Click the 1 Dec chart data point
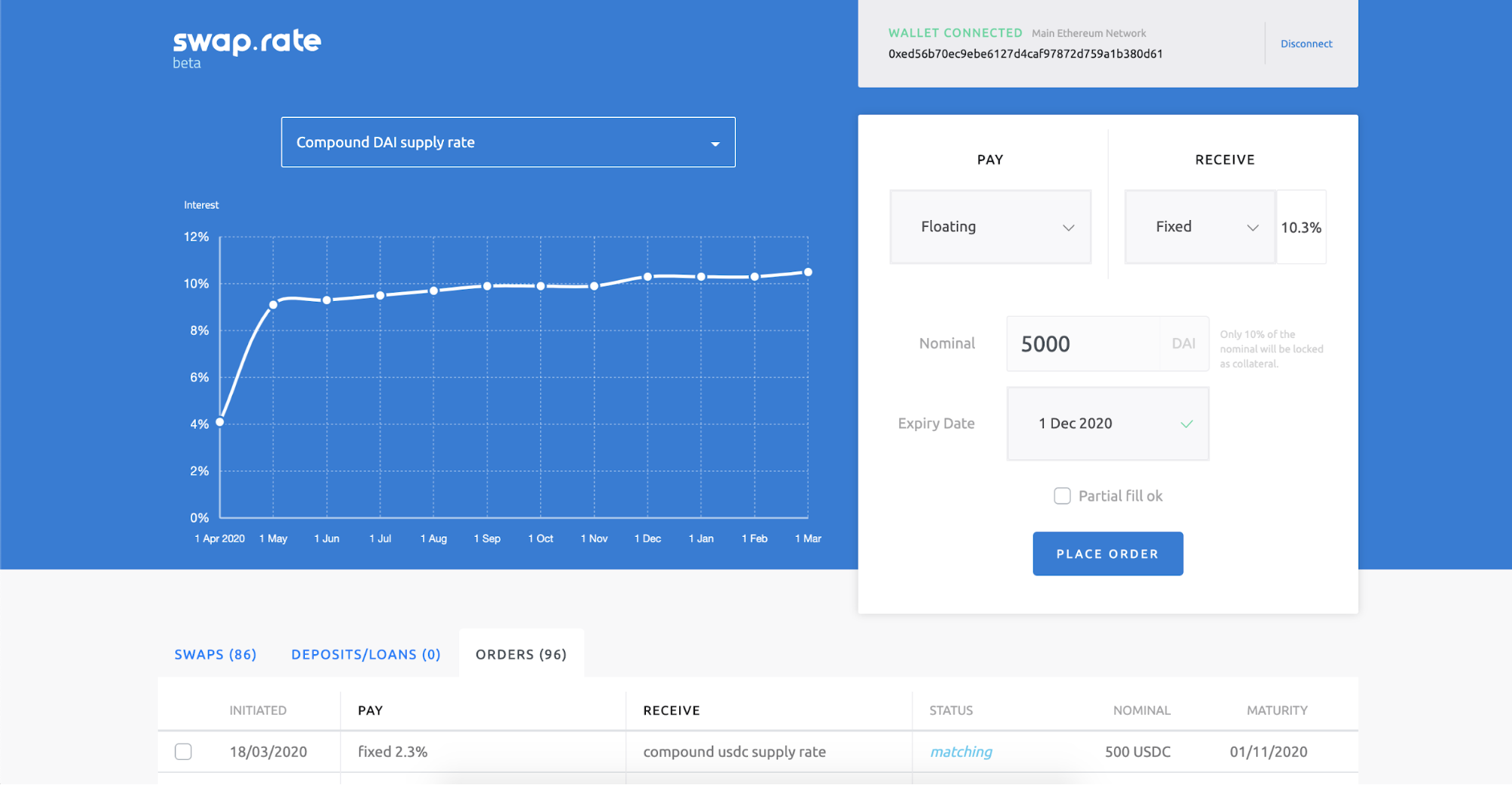The height and width of the screenshot is (785, 1512). coord(647,277)
